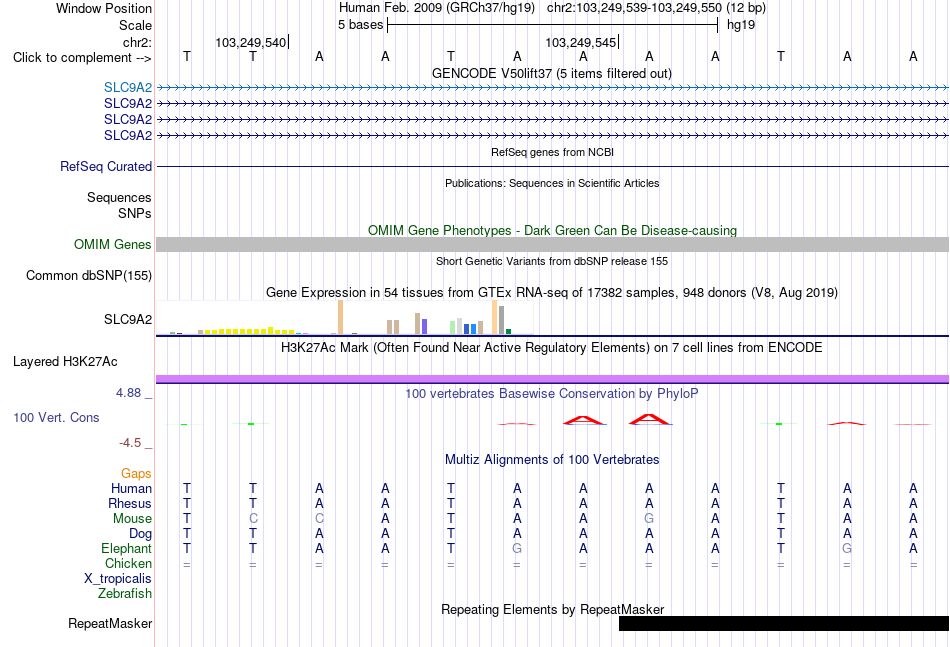Open the 100 vertebrates PhyloP conservation title

[x=552, y=394]
